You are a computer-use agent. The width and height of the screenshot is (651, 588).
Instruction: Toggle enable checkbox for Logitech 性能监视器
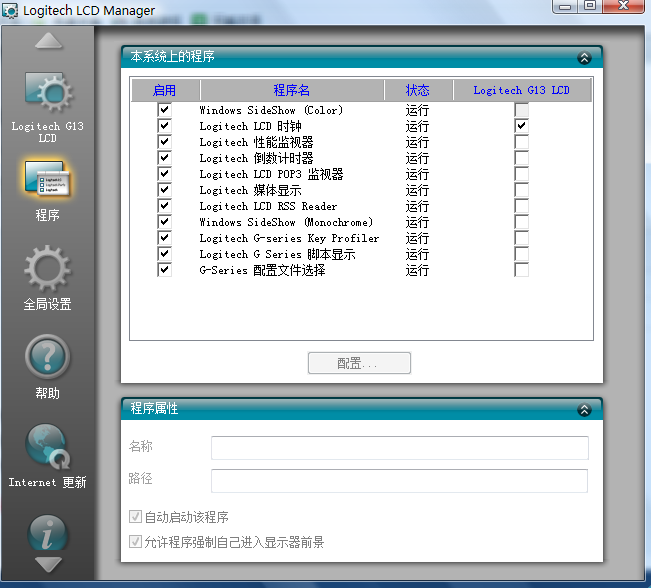pos(164,142)
